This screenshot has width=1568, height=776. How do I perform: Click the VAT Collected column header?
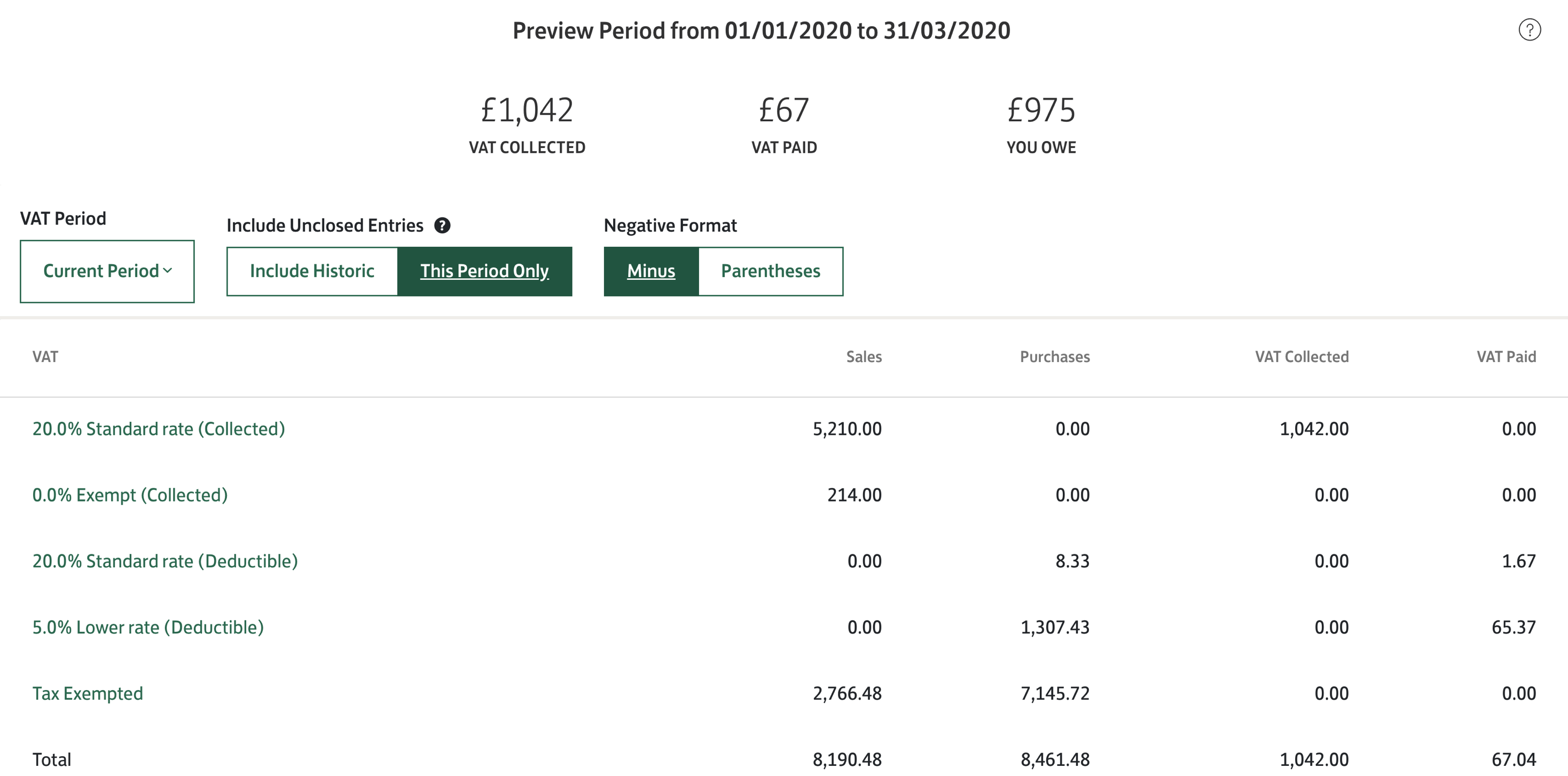1302,357
